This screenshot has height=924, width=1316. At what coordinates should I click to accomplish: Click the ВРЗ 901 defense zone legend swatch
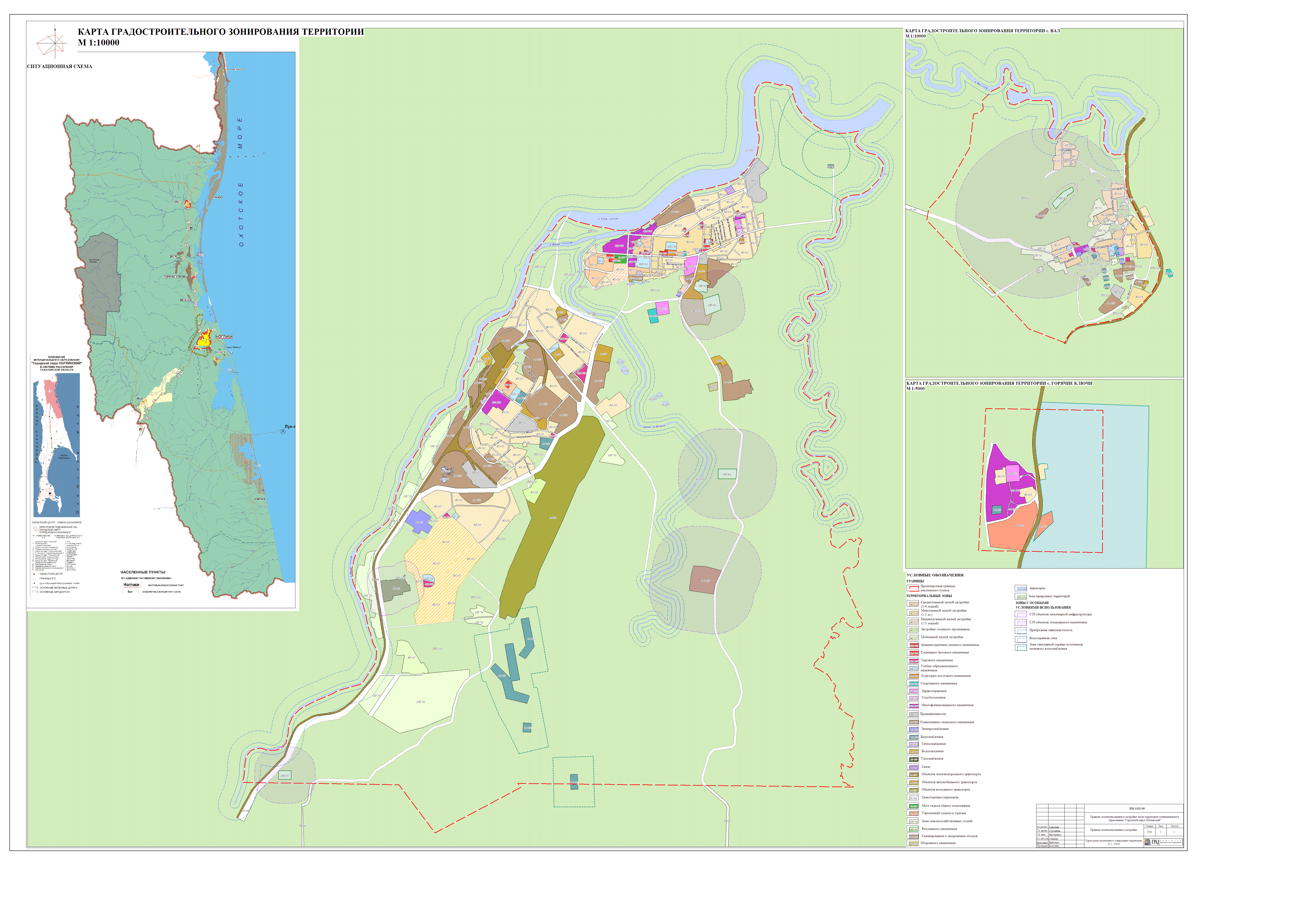pyautogui.click(x=913, y=843)
